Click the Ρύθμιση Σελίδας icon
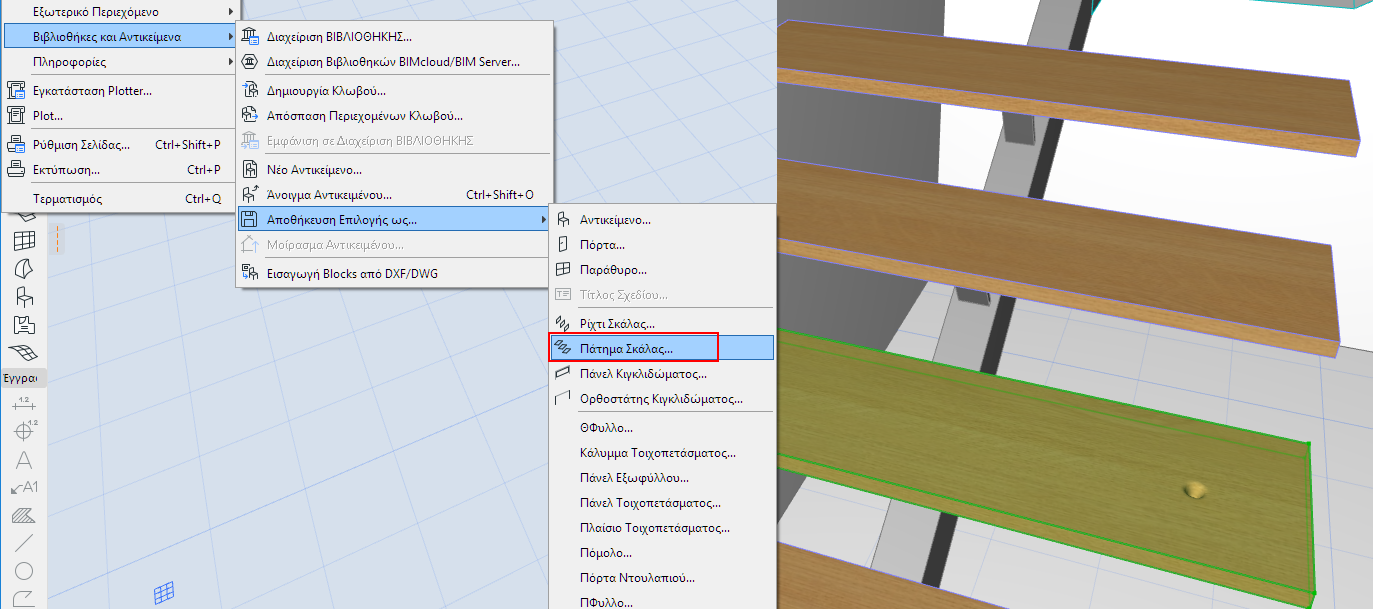Viewport: 1373px width, 609px height. pyautogui.click(x=16, y=145)
